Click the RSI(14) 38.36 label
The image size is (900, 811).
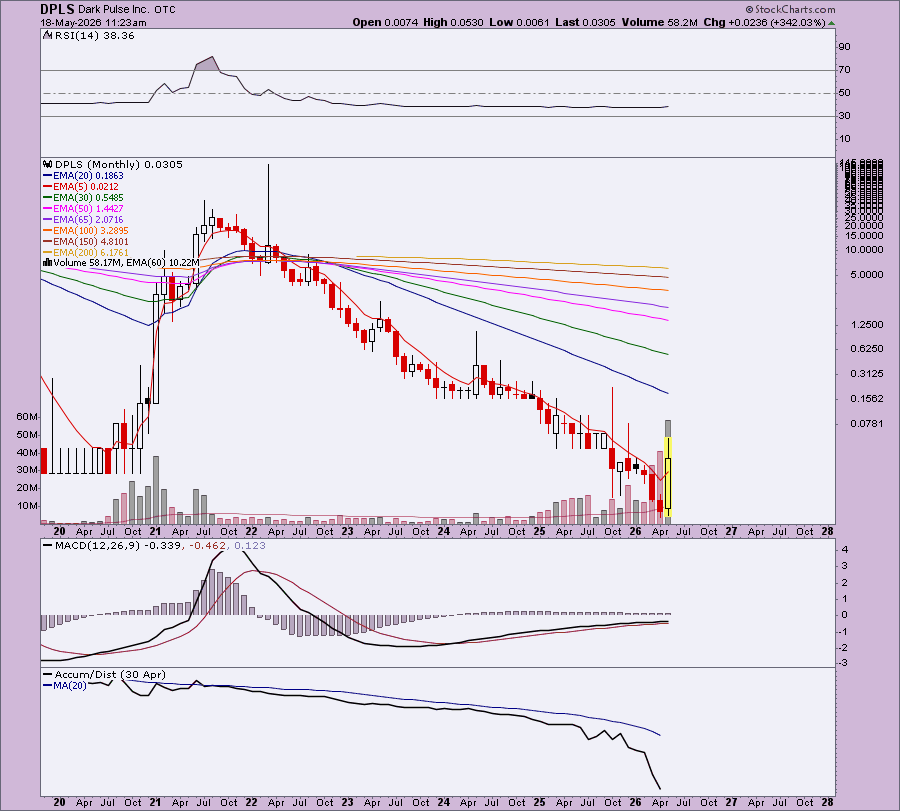[x=94, y=36]
